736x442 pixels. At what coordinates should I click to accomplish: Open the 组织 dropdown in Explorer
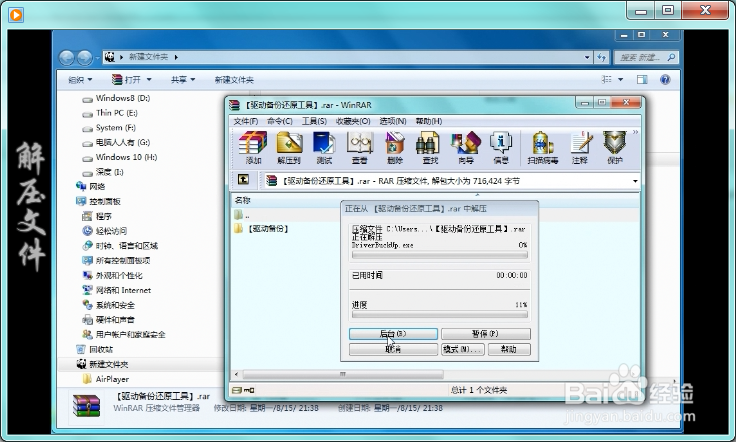click(x=80, y=80)
